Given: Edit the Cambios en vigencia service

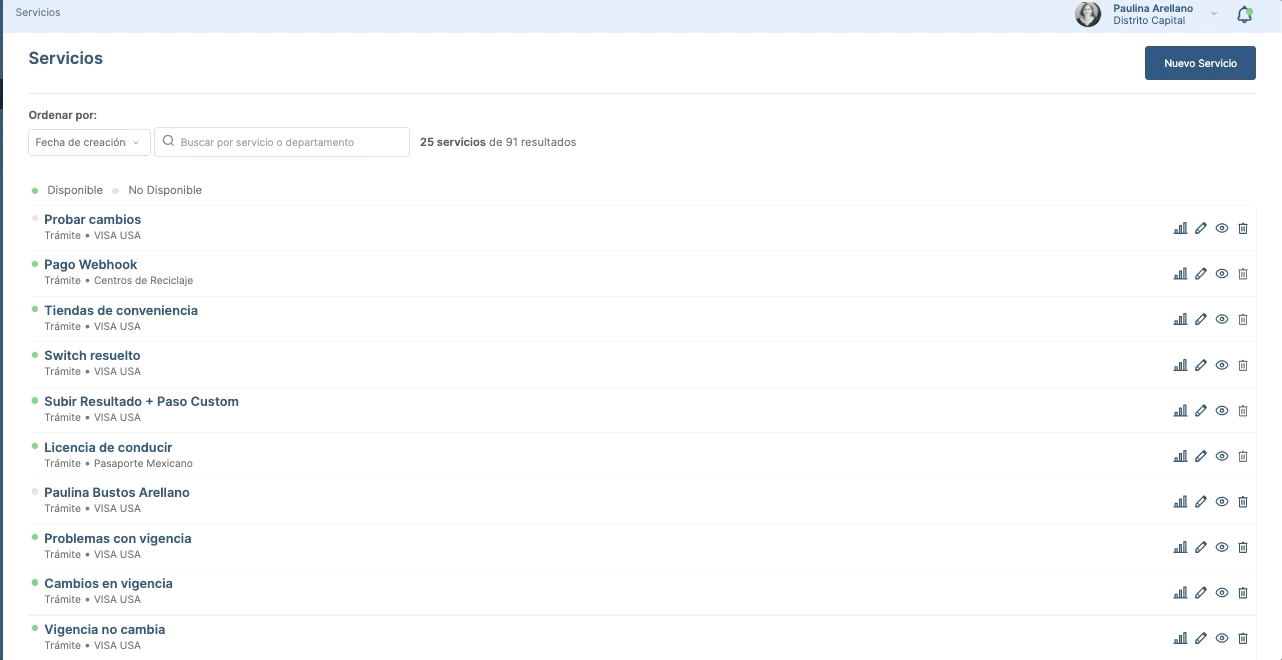Looking at the screenshot, I should coord(1201,592).
